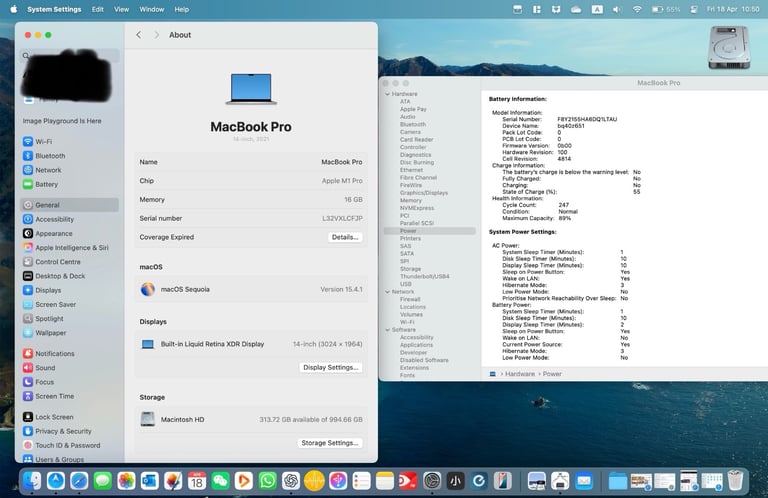The height and width of the screenshot is (498, 768).
Task: Open the View menu
Action: (x=121, y=9)
